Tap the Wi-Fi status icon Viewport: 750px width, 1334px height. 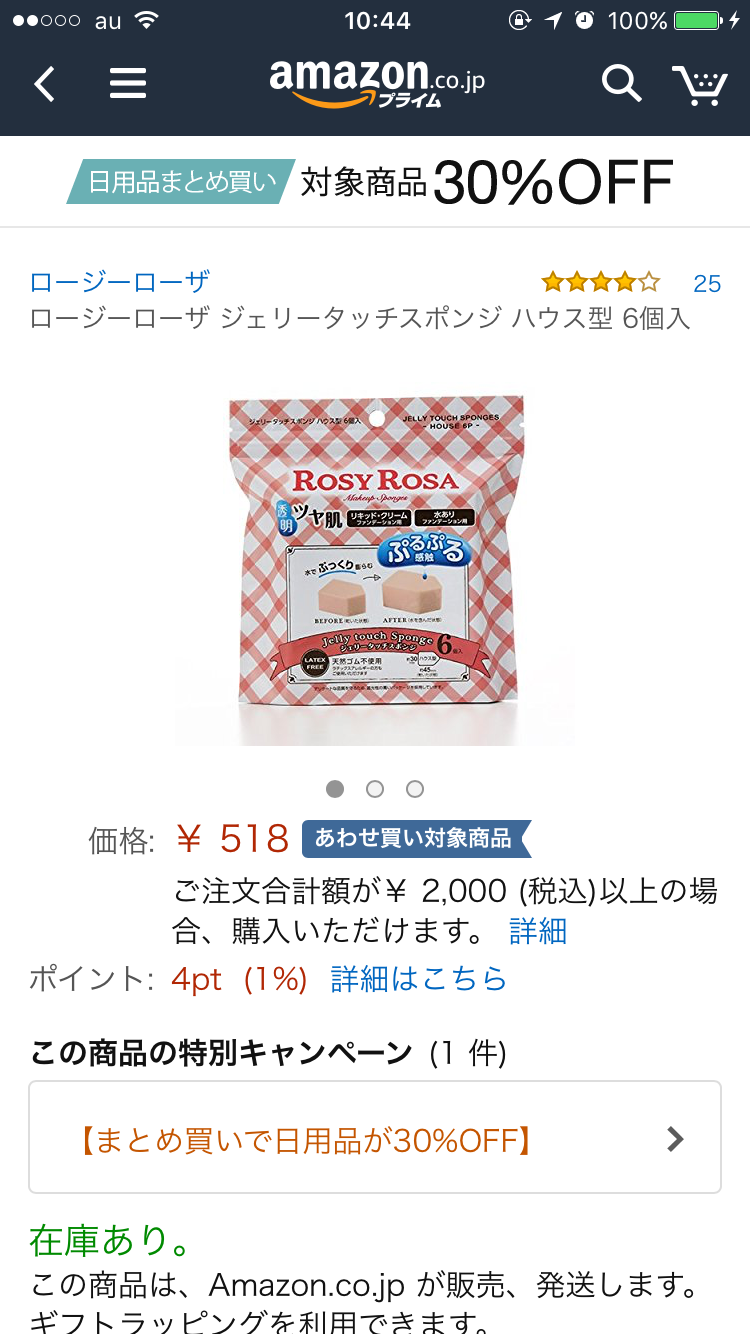(147, 20)
